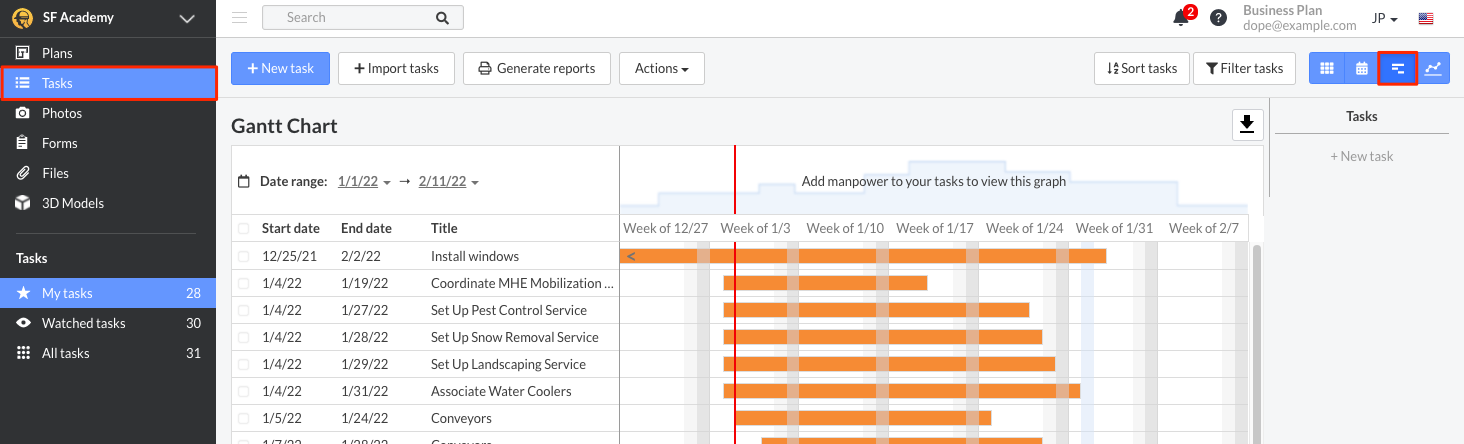
Task: Toggle the hamburger sidebar menu
Action: tap(239, 17)
